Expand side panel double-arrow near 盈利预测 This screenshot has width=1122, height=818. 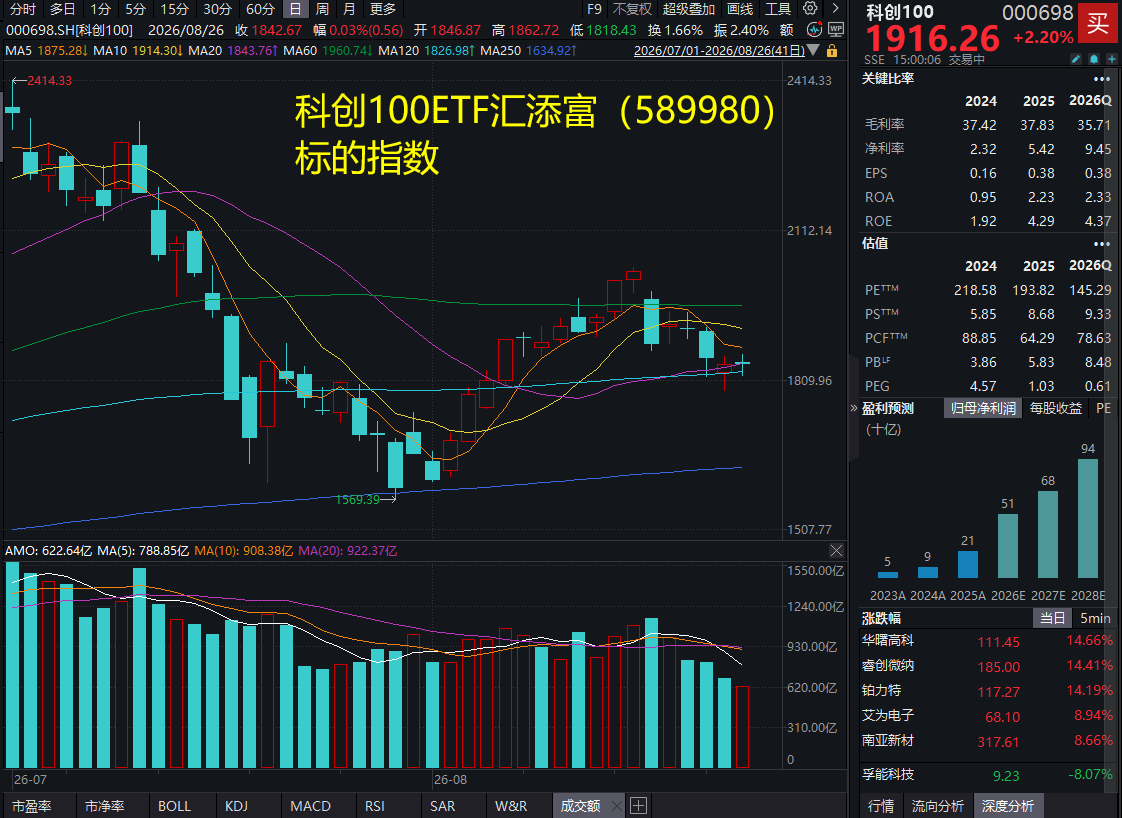tap(854, 409)
